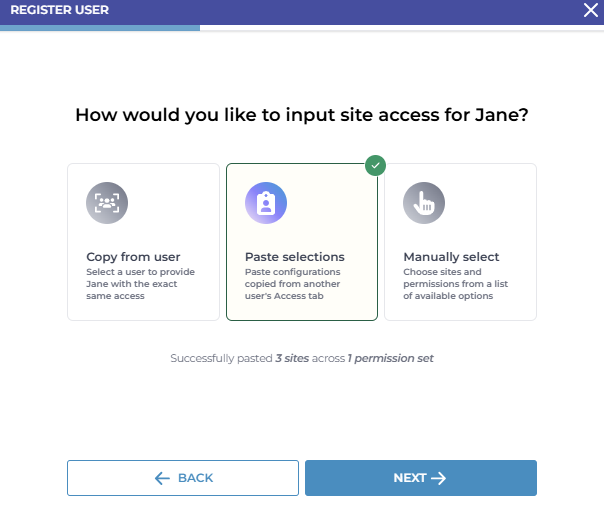The width and height of the screenshot is (604, 510).
Task: Click the "How would you like to input" heading
Action: (302, 116)
